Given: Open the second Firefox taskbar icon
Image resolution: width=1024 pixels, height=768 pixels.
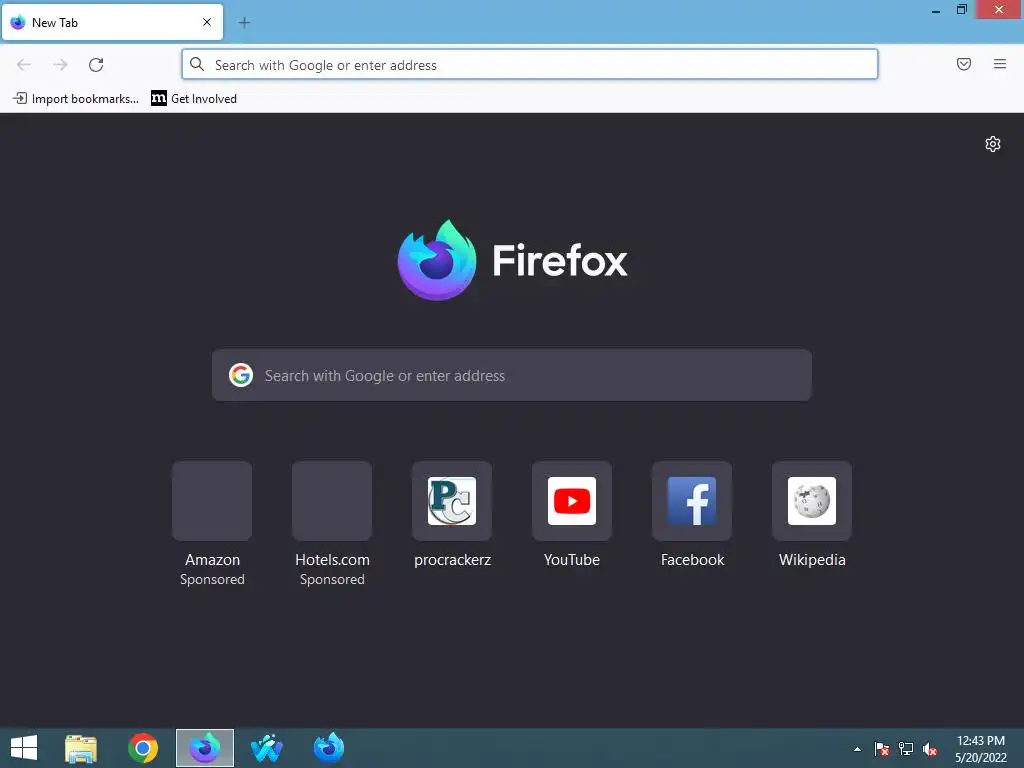Looking at the screenshot, I should [x=328, y=748].
